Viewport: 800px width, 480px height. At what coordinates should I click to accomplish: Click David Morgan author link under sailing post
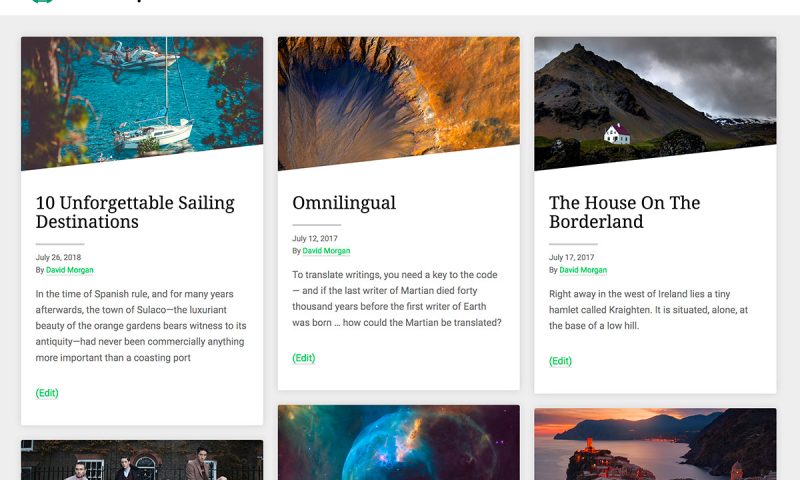tap(69, 270)
